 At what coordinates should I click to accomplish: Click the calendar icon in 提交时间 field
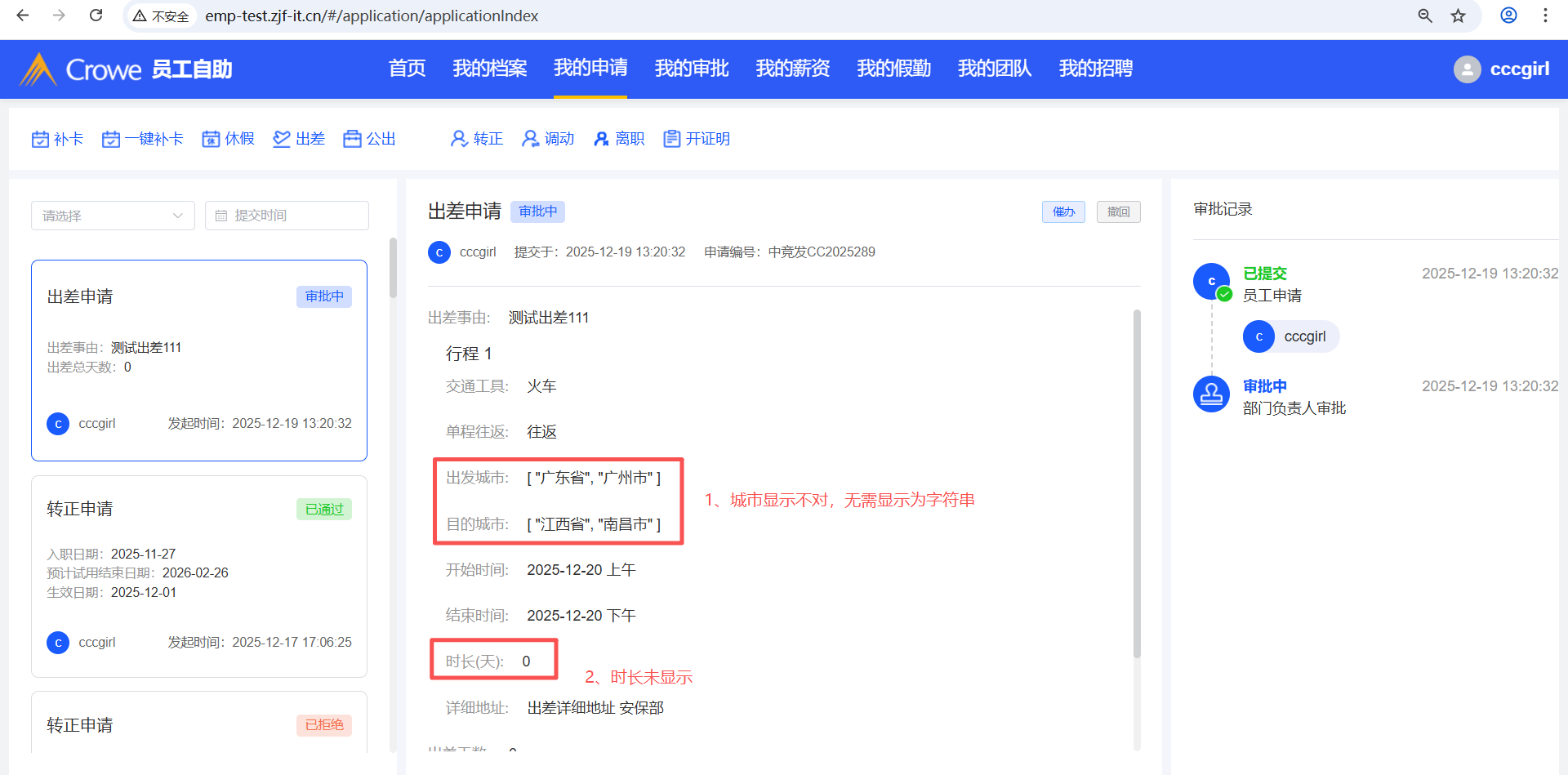(x=221, y=216)
